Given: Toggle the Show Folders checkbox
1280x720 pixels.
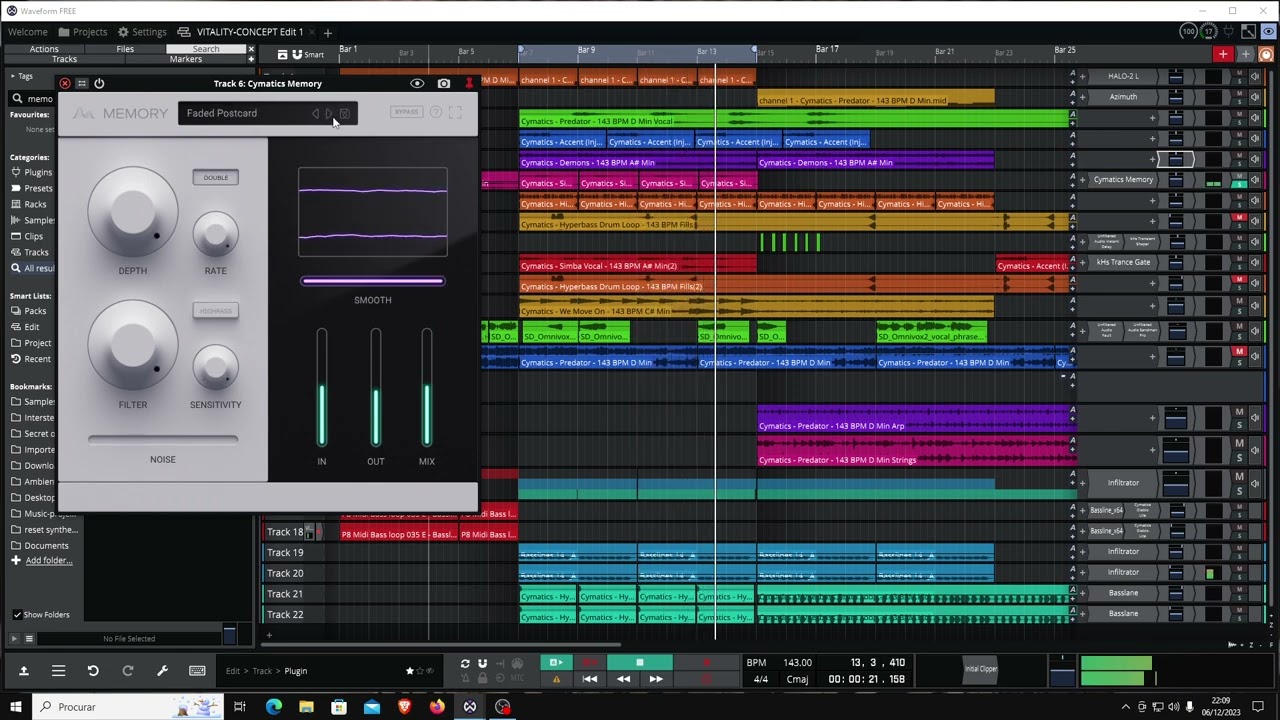Looking at the screenshot, I should (17, 615).
